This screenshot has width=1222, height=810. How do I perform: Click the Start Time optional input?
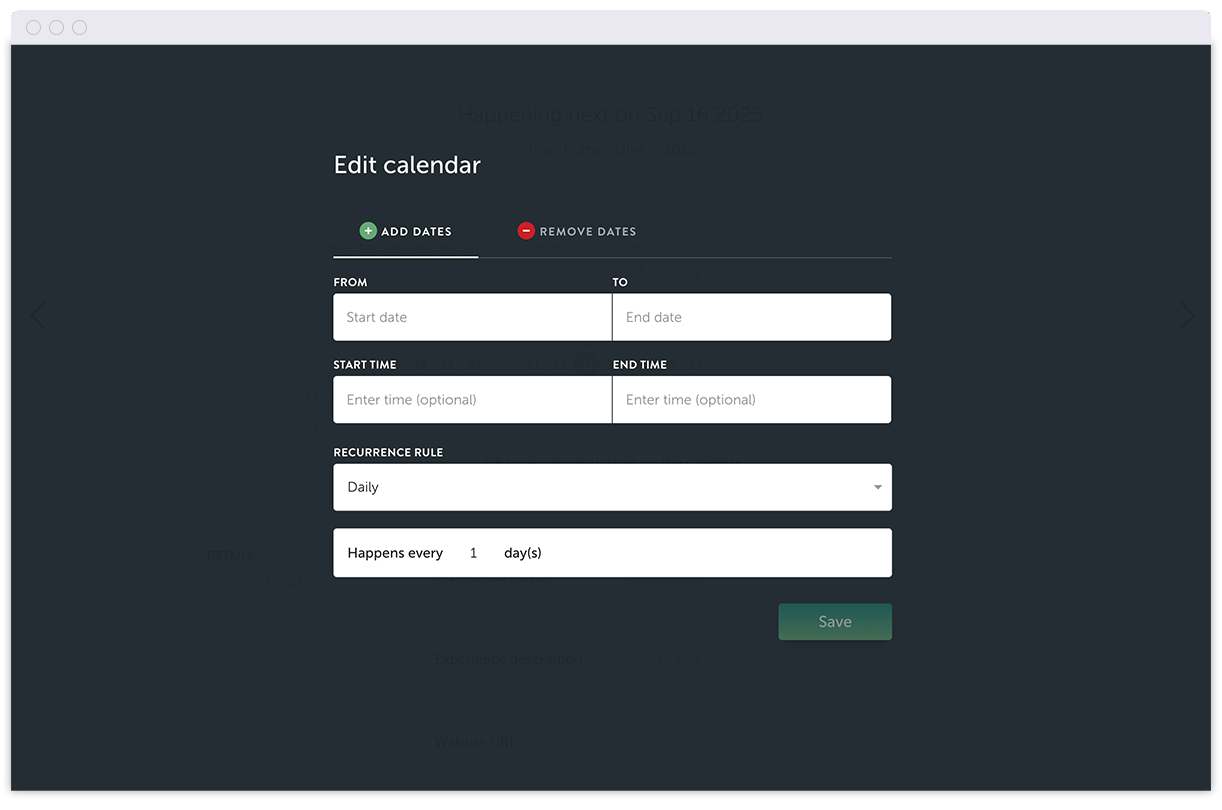pyautogui.click(x=472, y=400)
